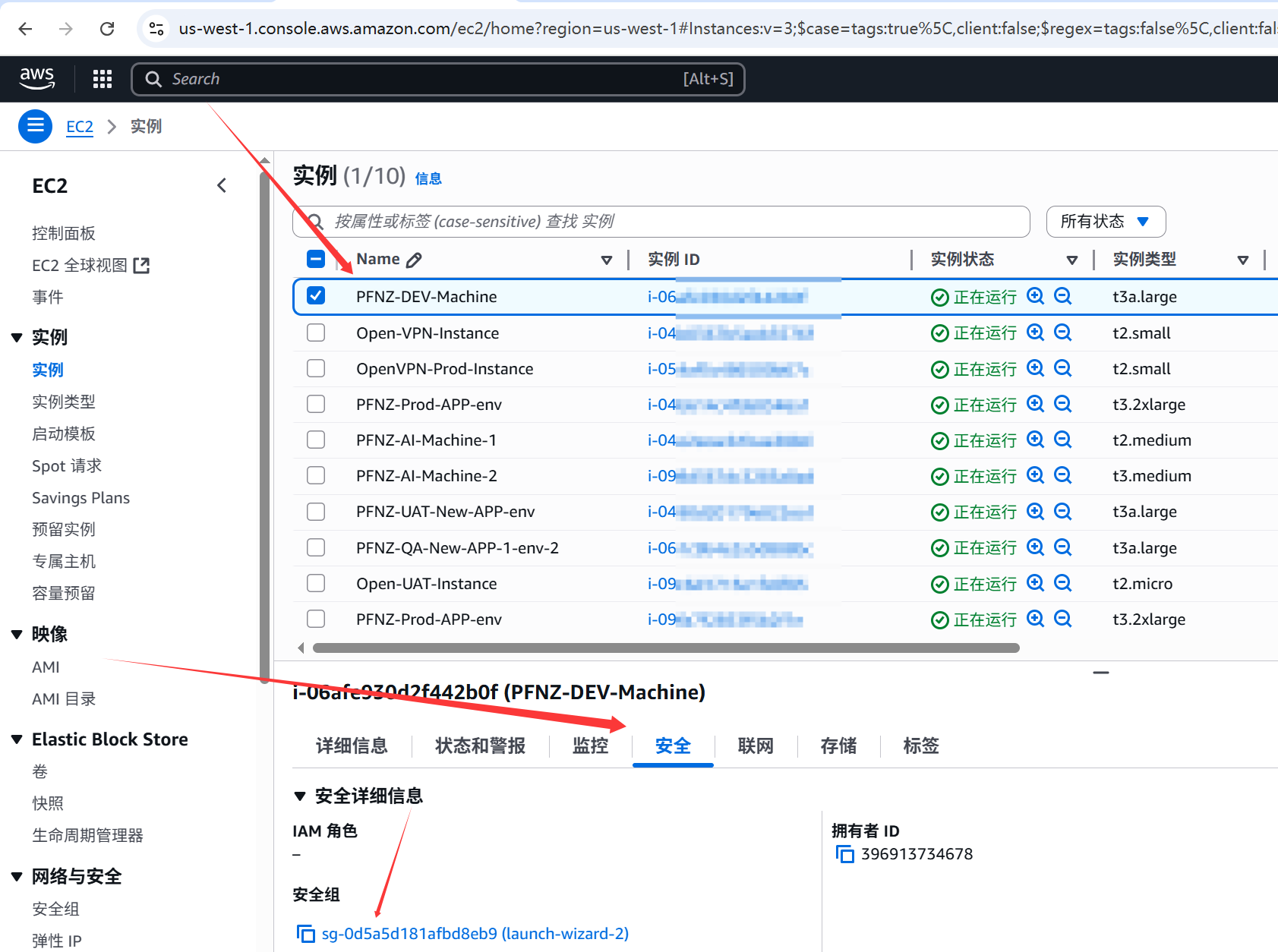Screen dimensions: 1278x952
Task: Click zoom-in filter icon for Open-UAT-Instance status
Action: tap(1036, 583)
